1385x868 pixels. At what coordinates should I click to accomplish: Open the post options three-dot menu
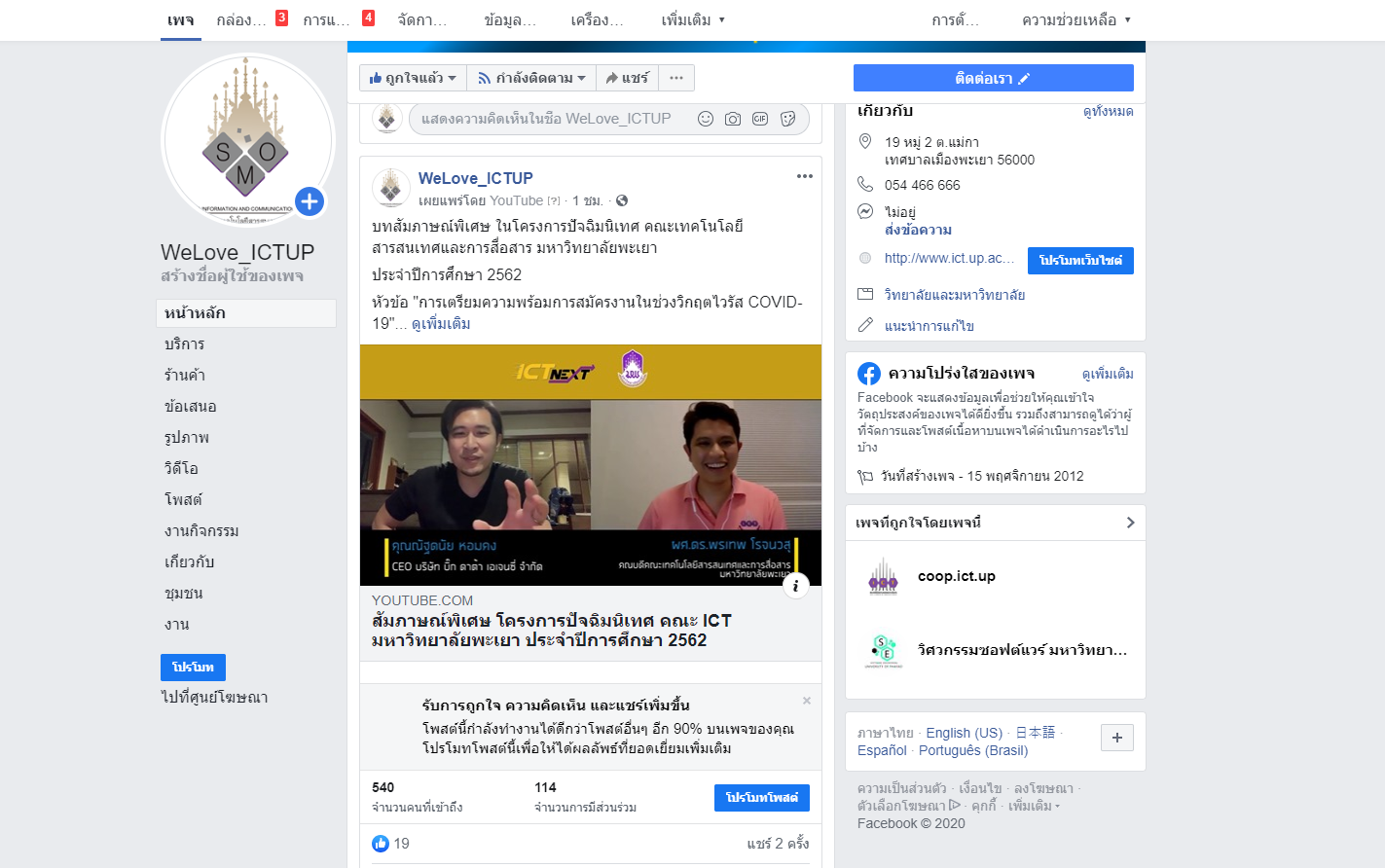[x=805, y=176]
